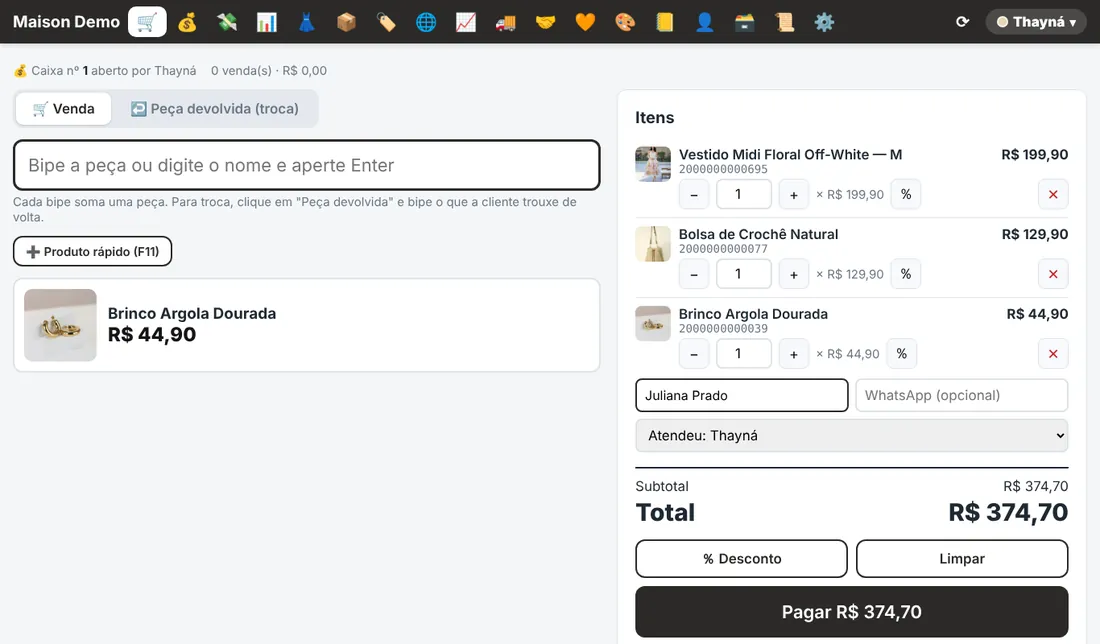Click the 'WhatsApp (opcional)' field

[962, 395]
